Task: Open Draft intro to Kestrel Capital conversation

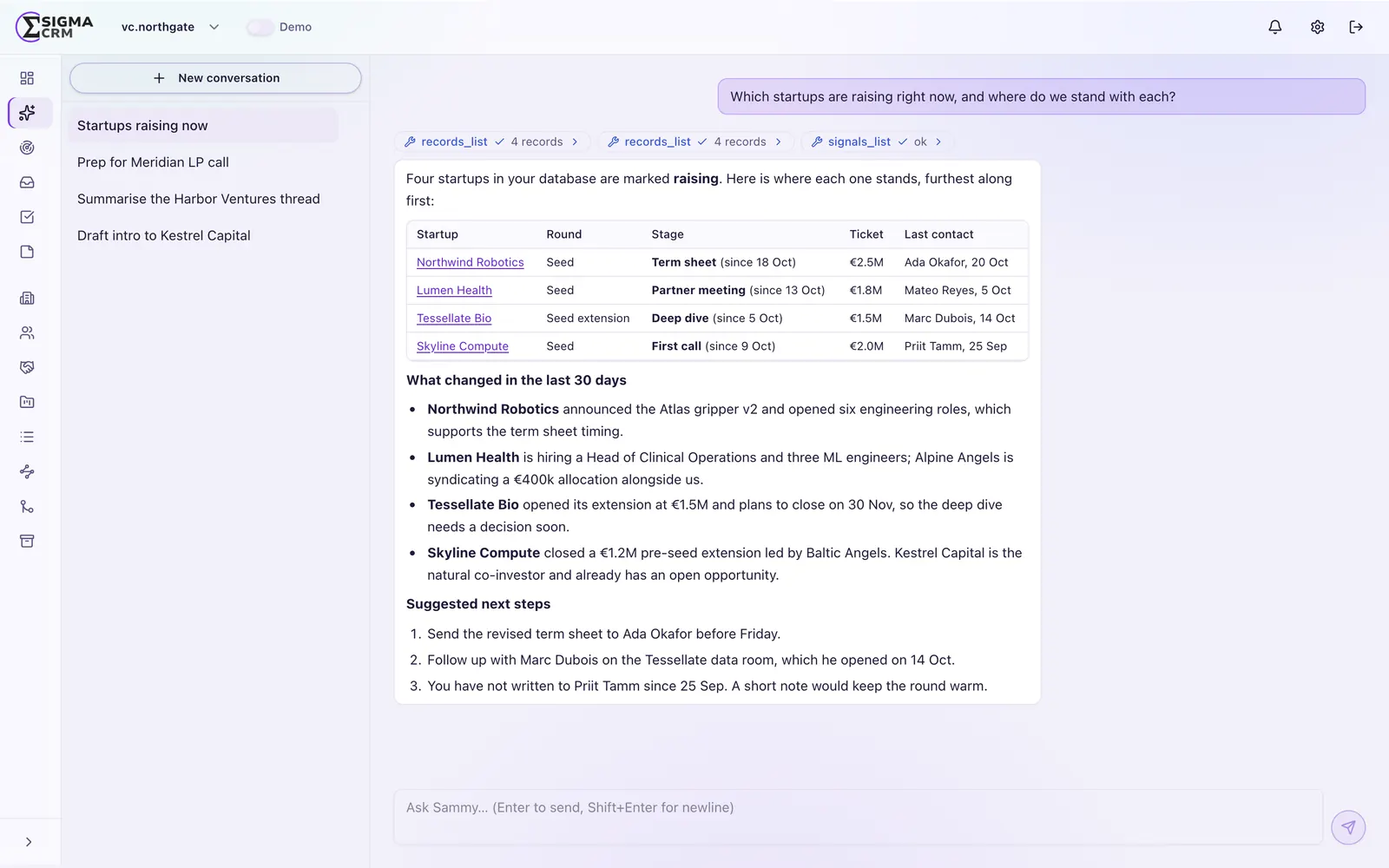Action: coord(203,235)
